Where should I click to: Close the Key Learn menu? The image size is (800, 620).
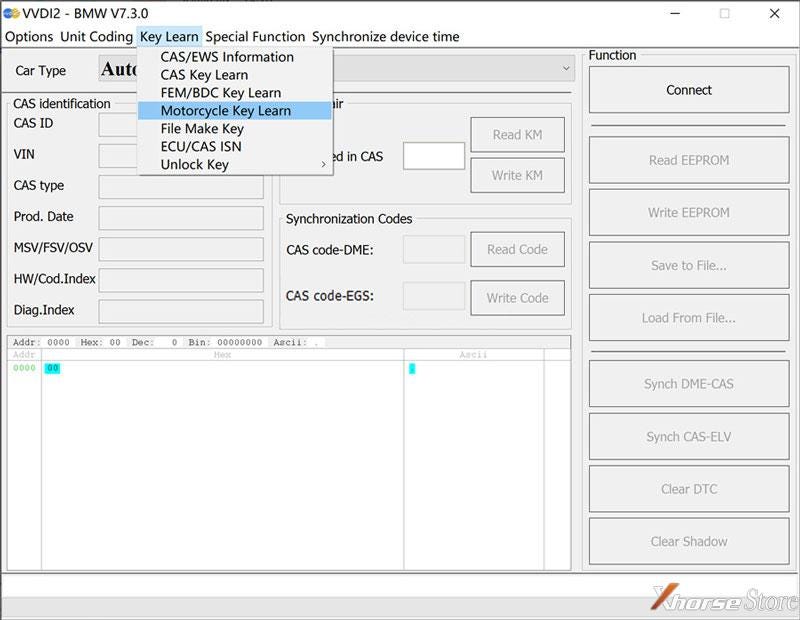click(169, 37)
